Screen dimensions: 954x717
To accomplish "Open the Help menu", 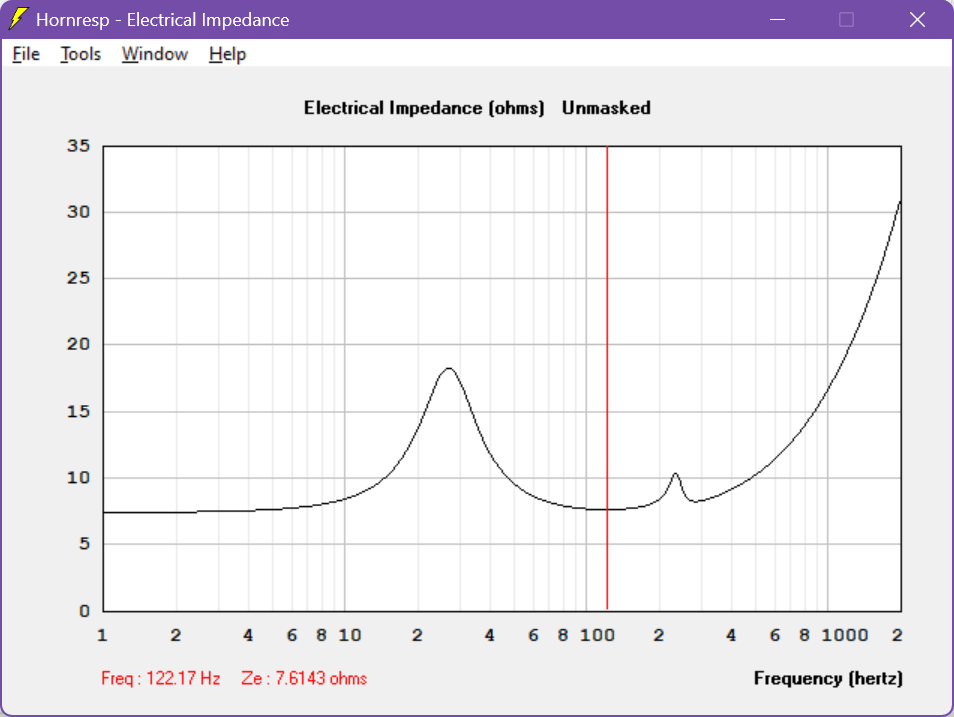I will (x=228, y=54).
